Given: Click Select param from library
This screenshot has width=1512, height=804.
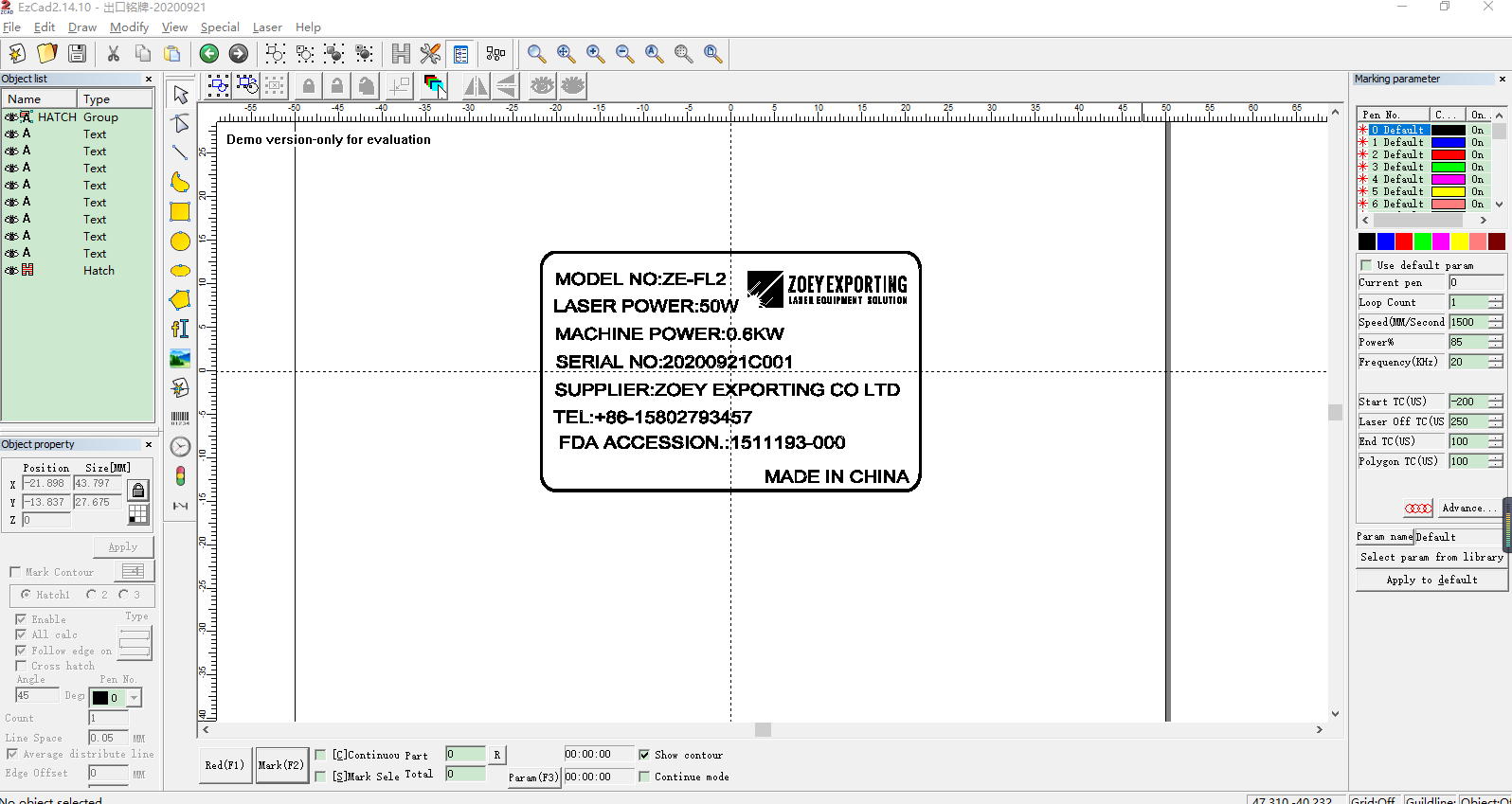Looking at the screenshot, I should 1431,557.
